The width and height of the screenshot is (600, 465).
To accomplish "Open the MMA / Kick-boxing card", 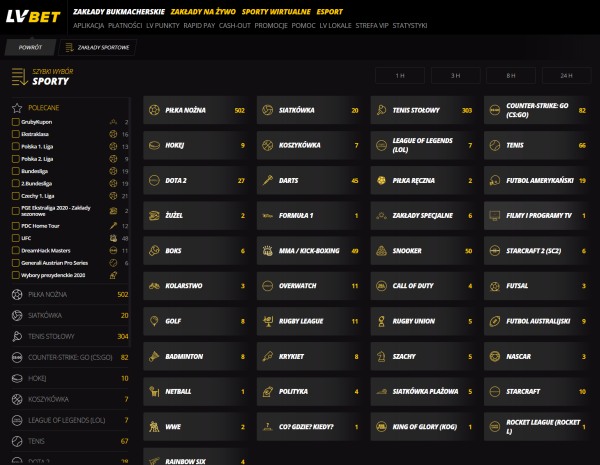I will coord(309,251).
